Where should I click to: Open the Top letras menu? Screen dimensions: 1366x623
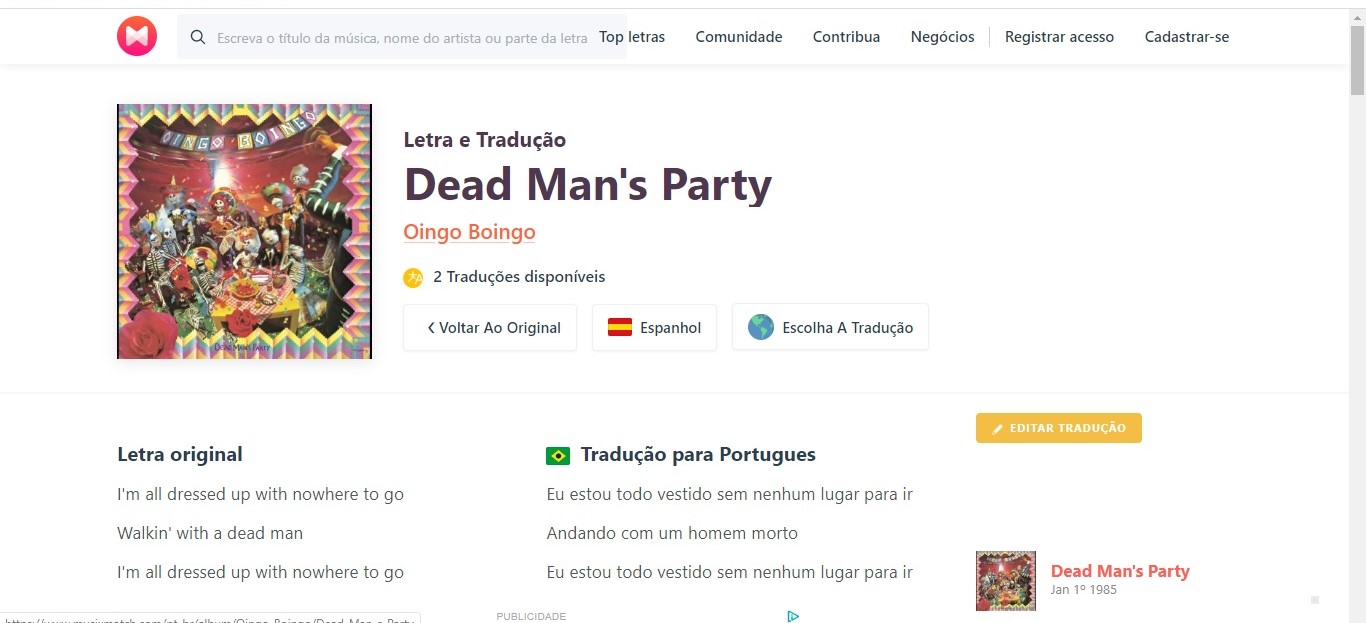pyautogui.click(x=632, y=37)
